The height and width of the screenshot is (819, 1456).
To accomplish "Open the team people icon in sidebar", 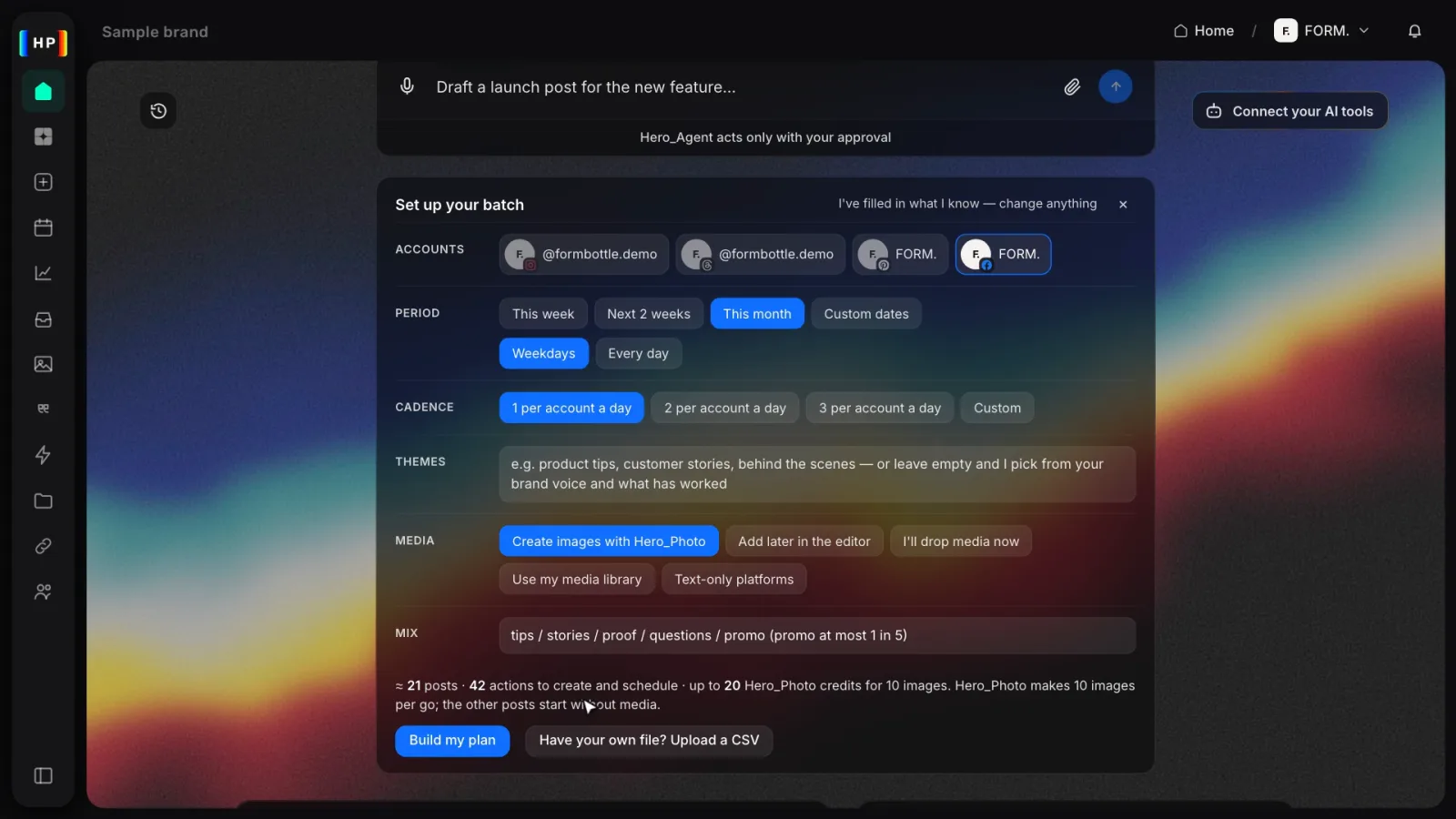I will pos(43,591).
